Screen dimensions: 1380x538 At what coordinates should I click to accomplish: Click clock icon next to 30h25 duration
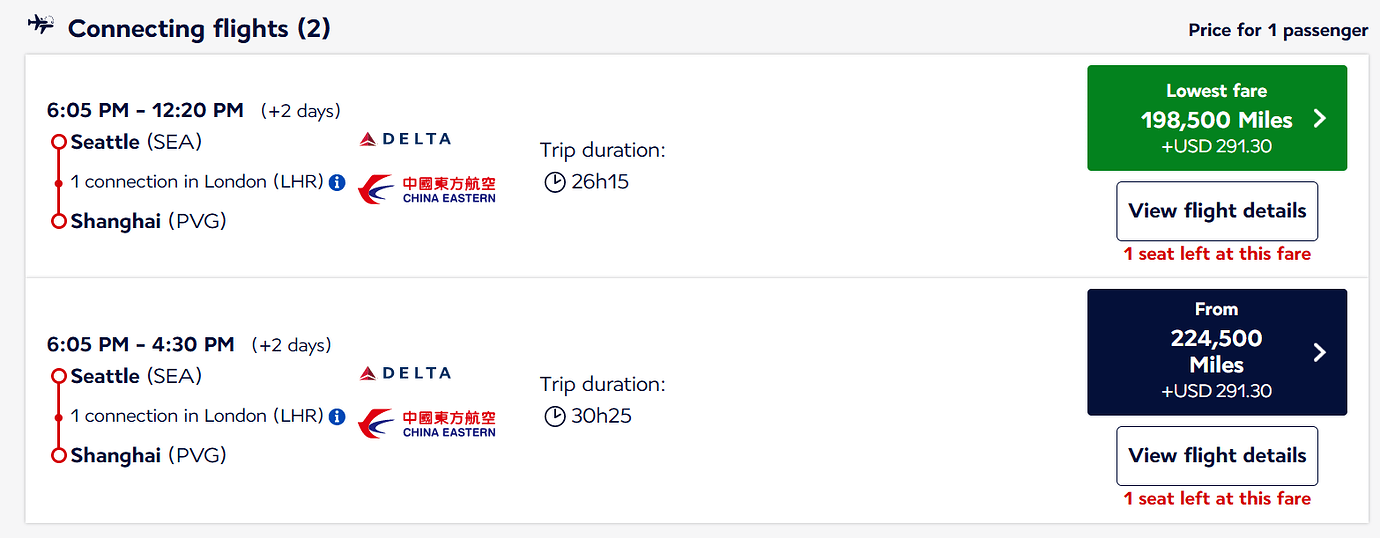click(x=555, y=416)
